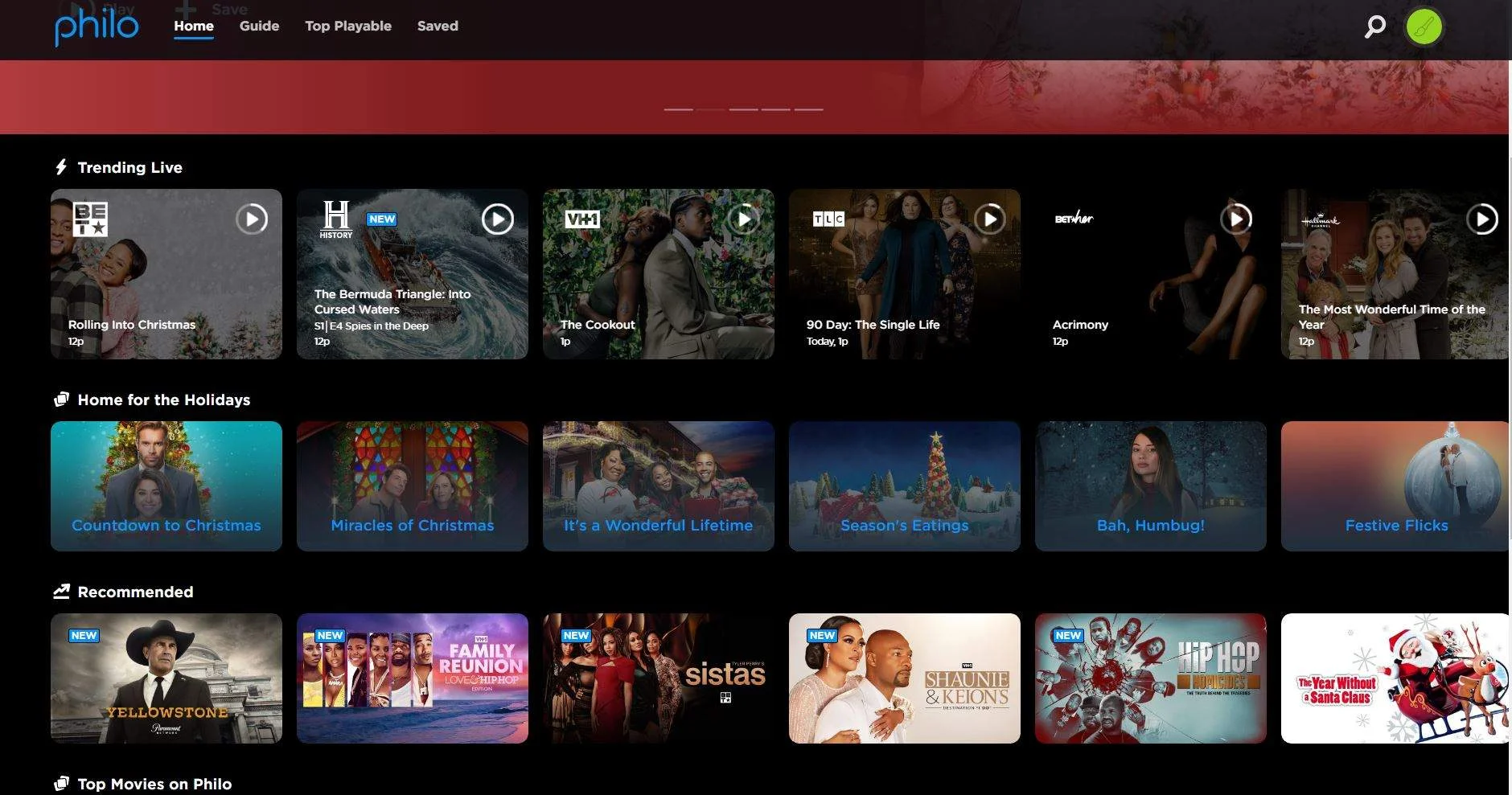Screen dimensions: 1512x795
Task: Click the NEW badge on Shaunie & Keion's
Action: [822, 635]
